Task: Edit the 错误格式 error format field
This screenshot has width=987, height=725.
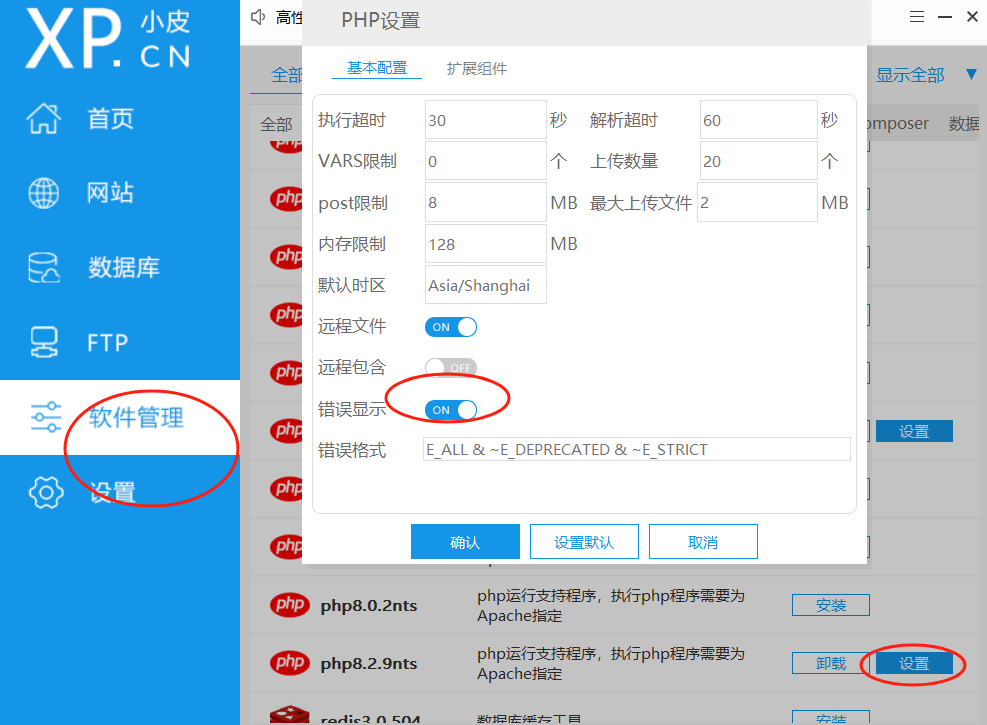Action: 636,449
